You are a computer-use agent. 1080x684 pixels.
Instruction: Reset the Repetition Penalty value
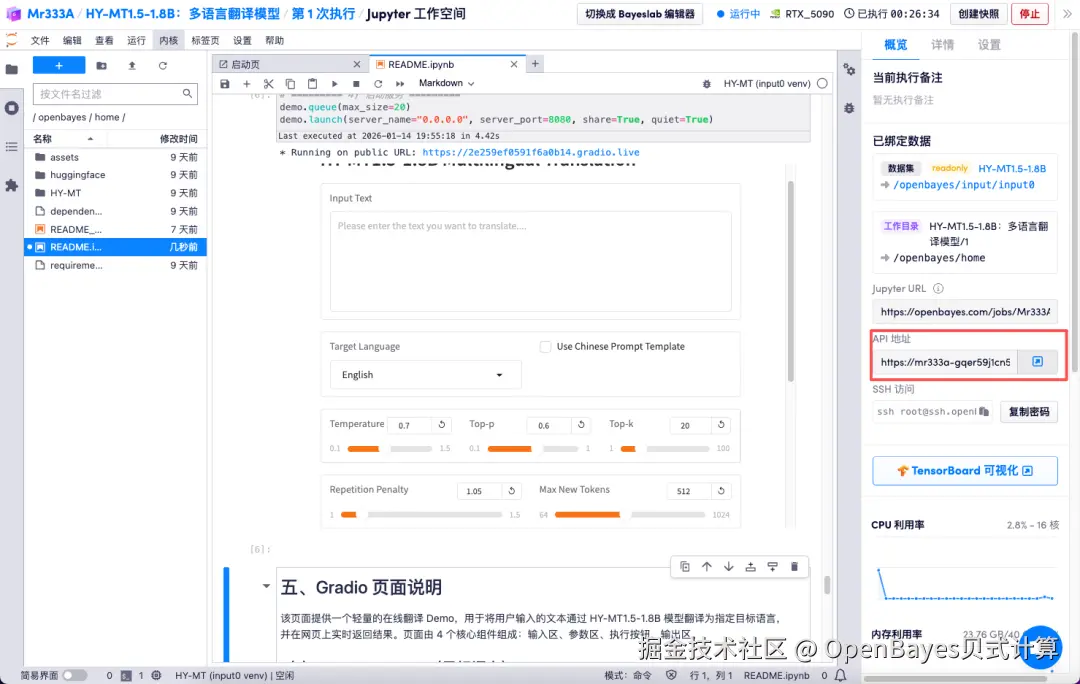pos(512,491)
